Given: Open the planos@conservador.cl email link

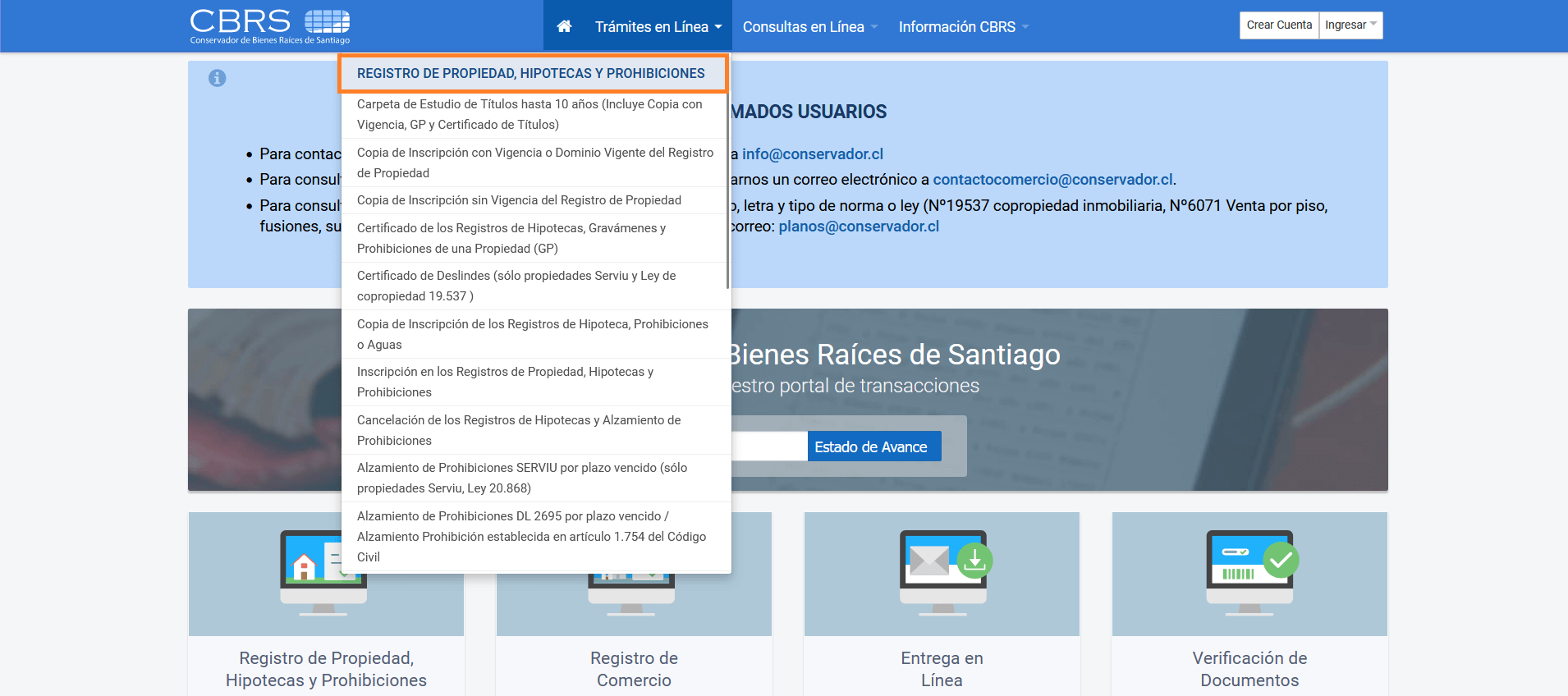Looking at the screenshot, I should coord(858,227).
